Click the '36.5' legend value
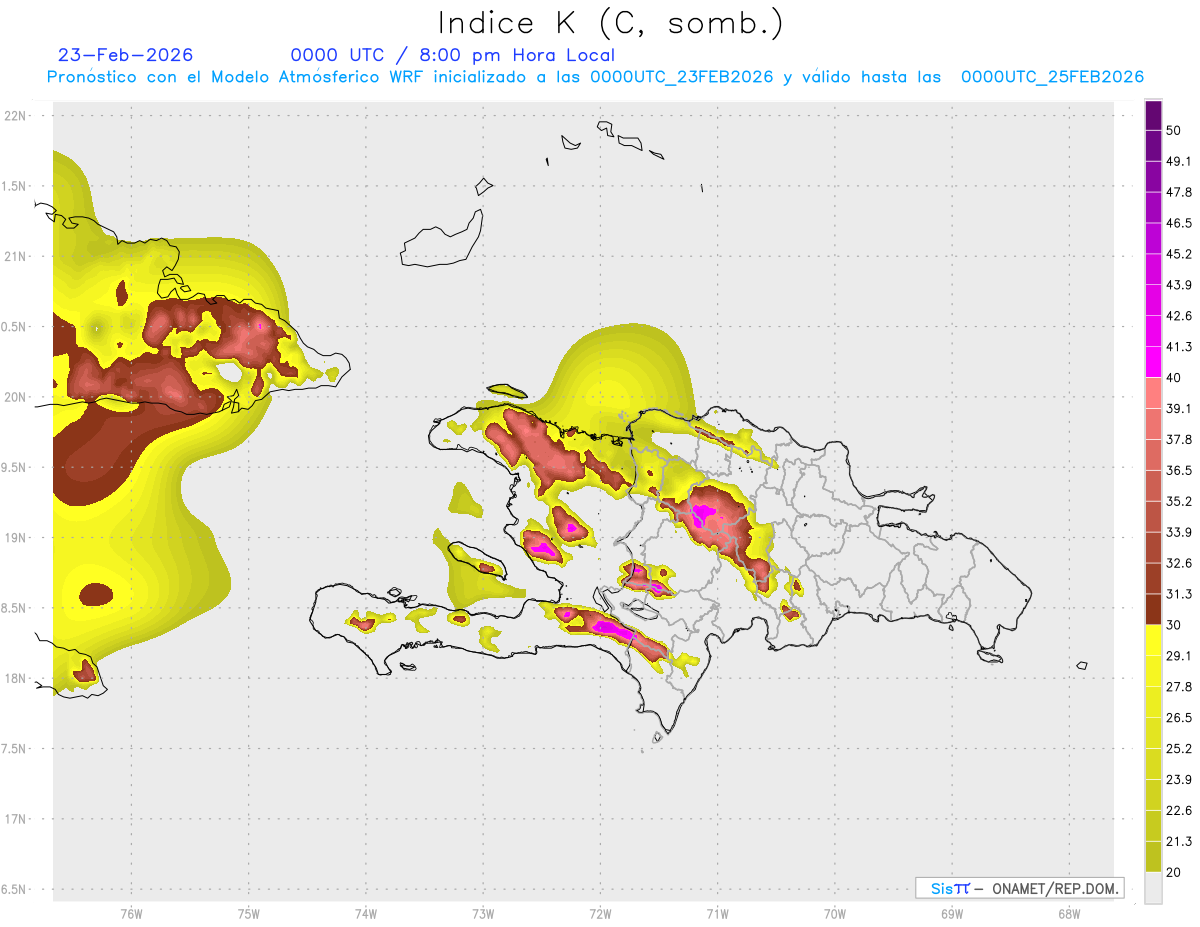 coord(1179,470)
